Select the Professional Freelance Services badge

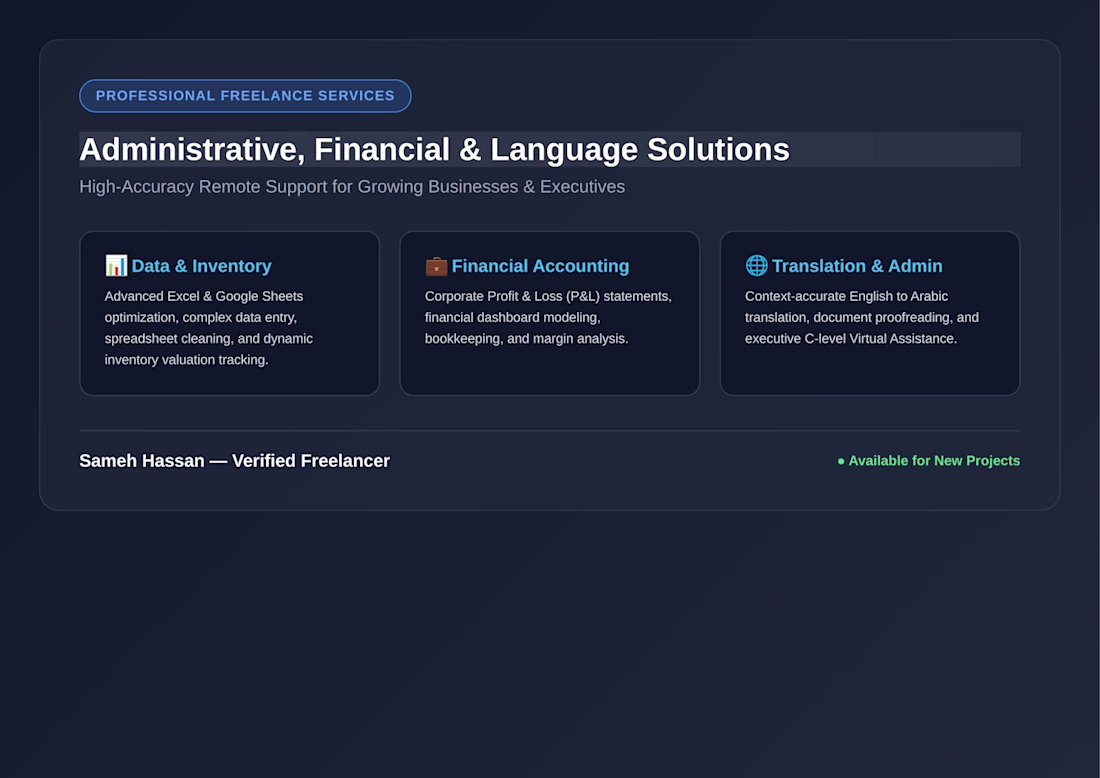246,95
